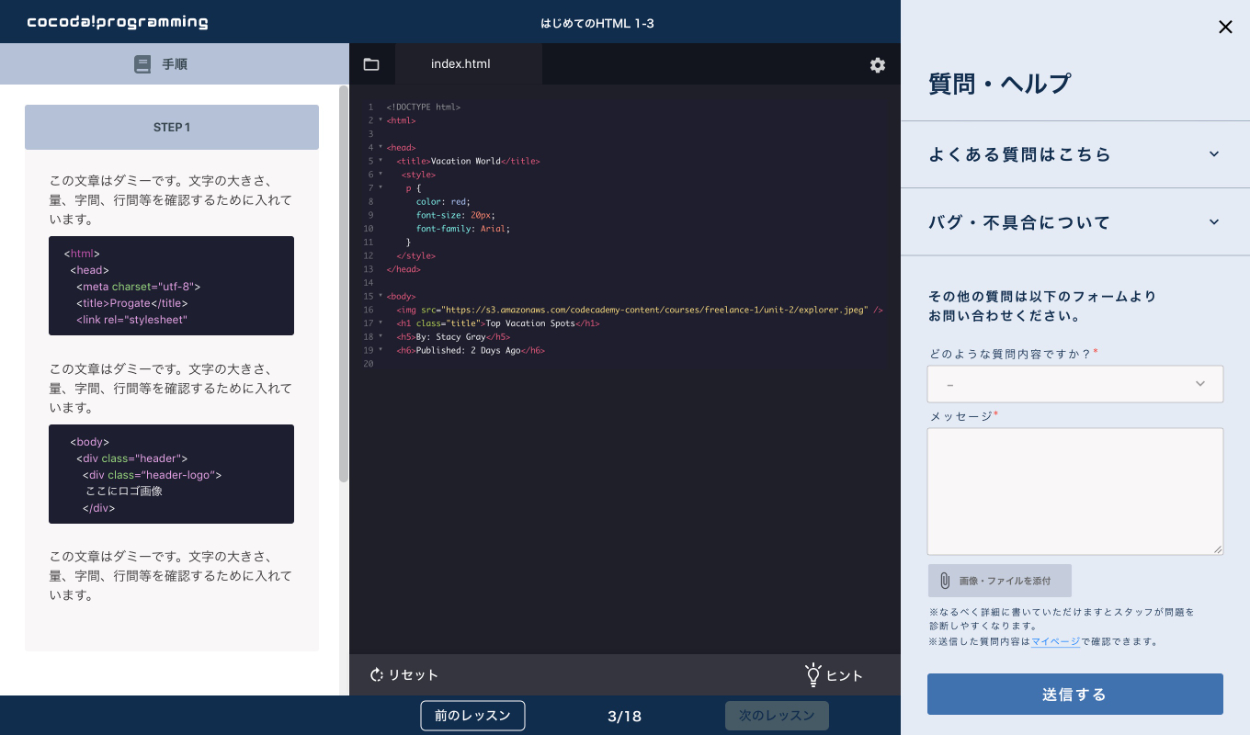Open the マイページ link
Viewport: 1250px width, 735px height.
(1055, 642)
